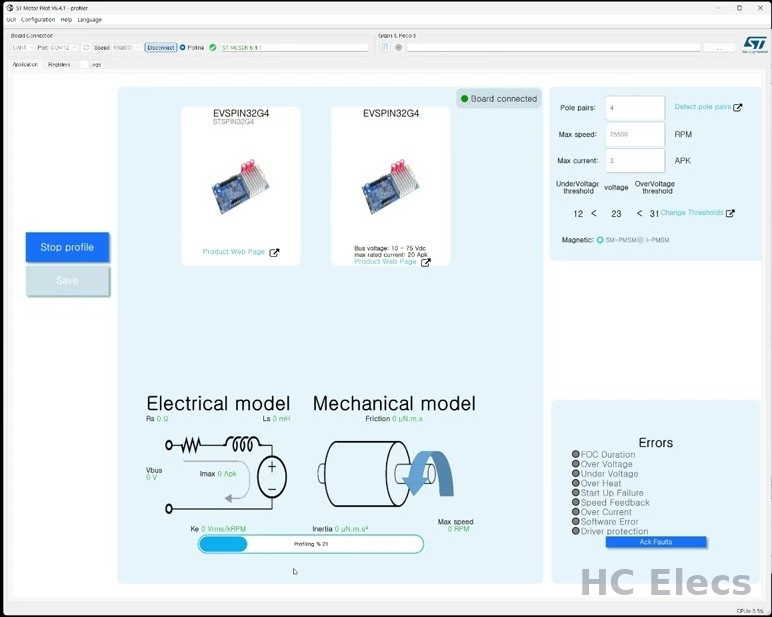Click the Rs 0 Ω value
Image resolution: width=772 pixels, height=617 pixels.
158,419
